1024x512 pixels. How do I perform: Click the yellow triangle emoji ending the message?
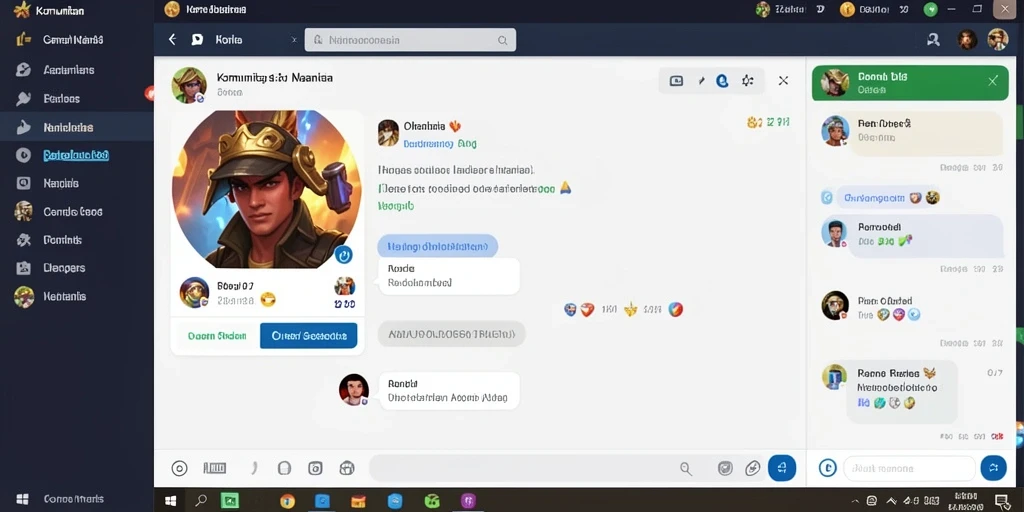[566, 188]
